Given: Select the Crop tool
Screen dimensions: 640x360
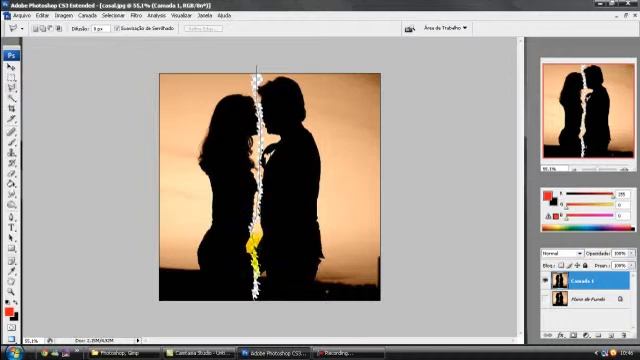Looking at the screenshot, I should point(11,109).
